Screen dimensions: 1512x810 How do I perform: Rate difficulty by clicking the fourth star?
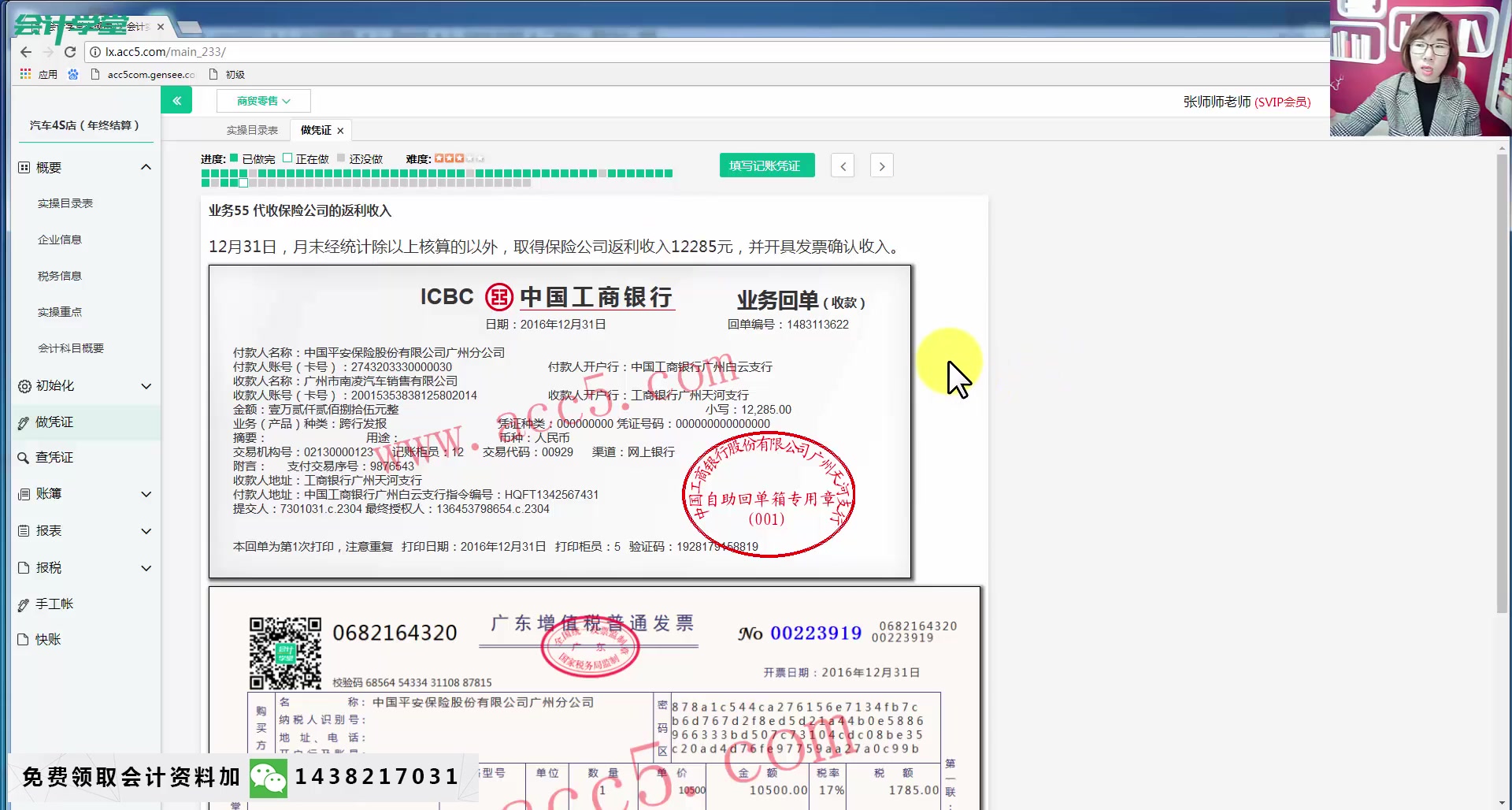469,158
